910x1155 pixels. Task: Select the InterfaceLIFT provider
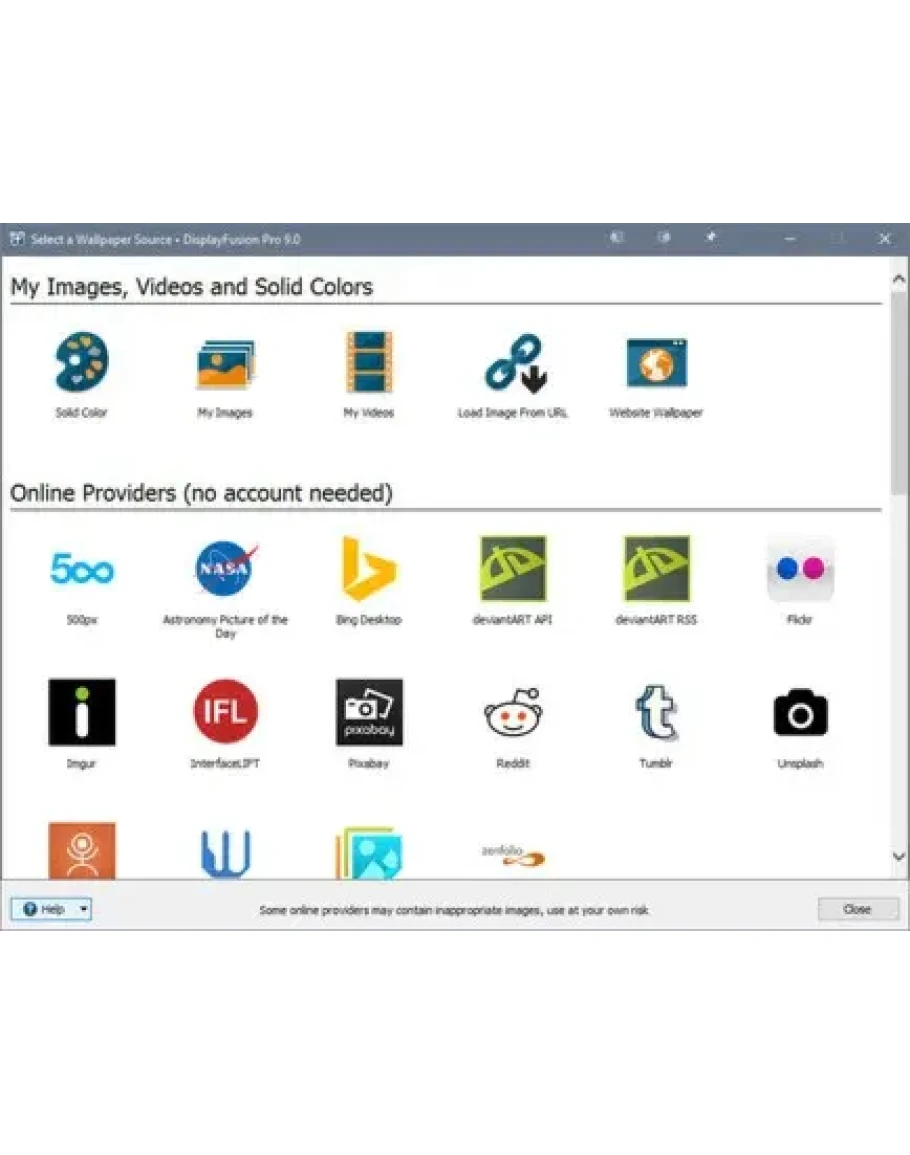(x=225, y=712)
